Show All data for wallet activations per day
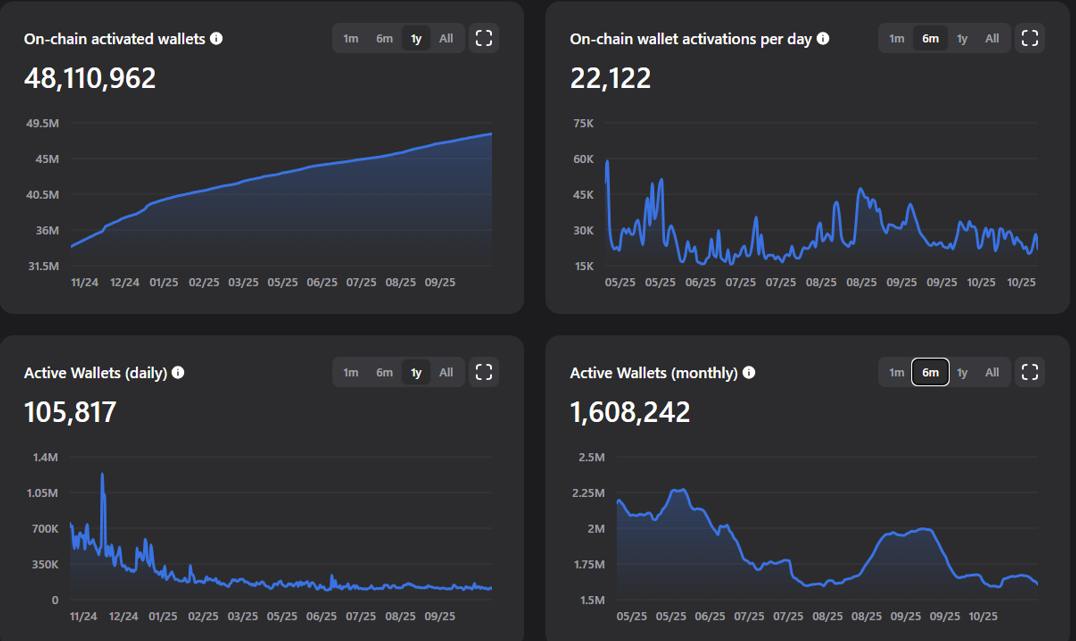 click(992, 39)
